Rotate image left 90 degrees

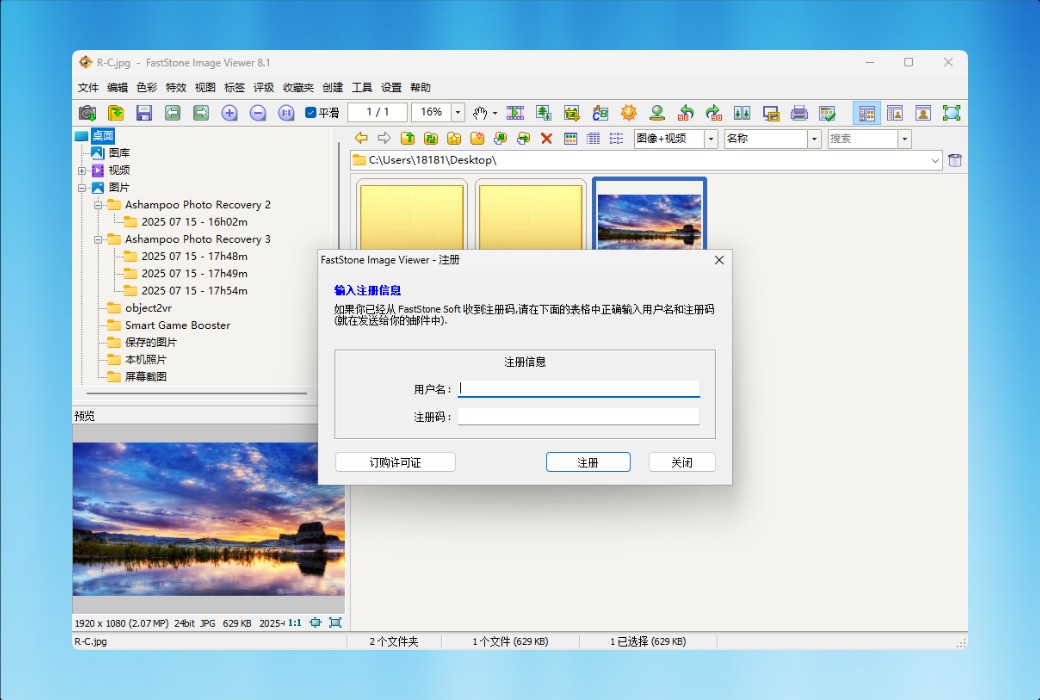(686, 113)
